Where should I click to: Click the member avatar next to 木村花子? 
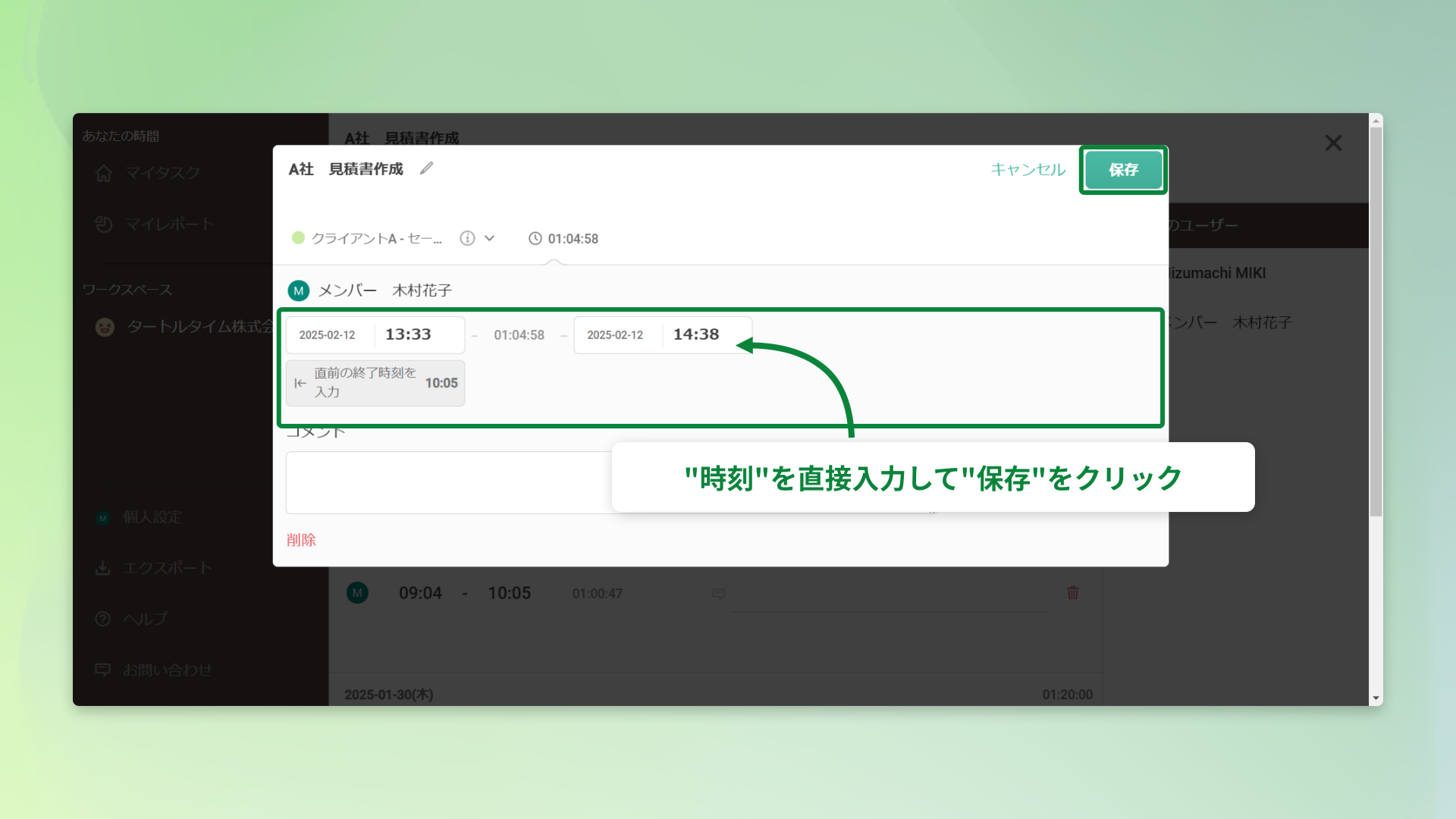pyautogui.click(x=298, y=290)
